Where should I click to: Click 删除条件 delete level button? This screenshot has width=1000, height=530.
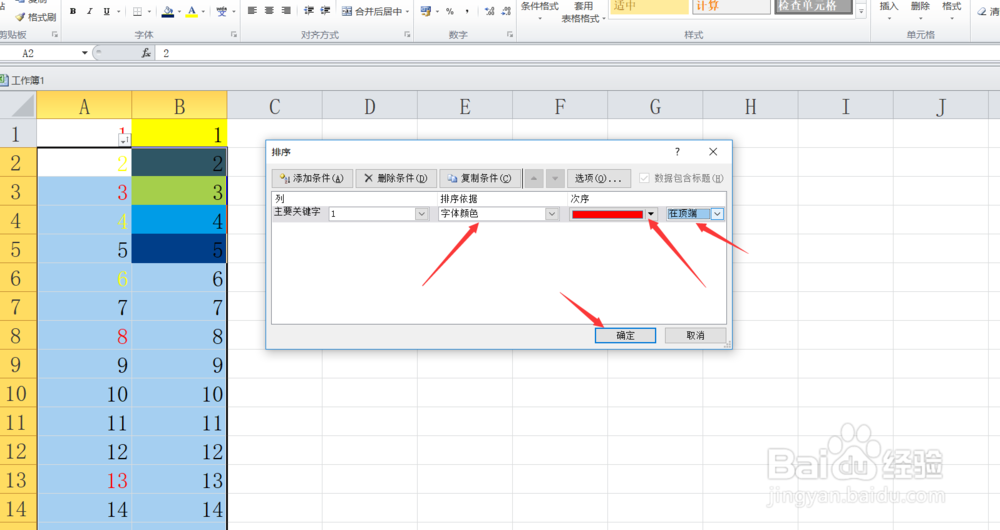pyautogui.click(x=395, y=179)
